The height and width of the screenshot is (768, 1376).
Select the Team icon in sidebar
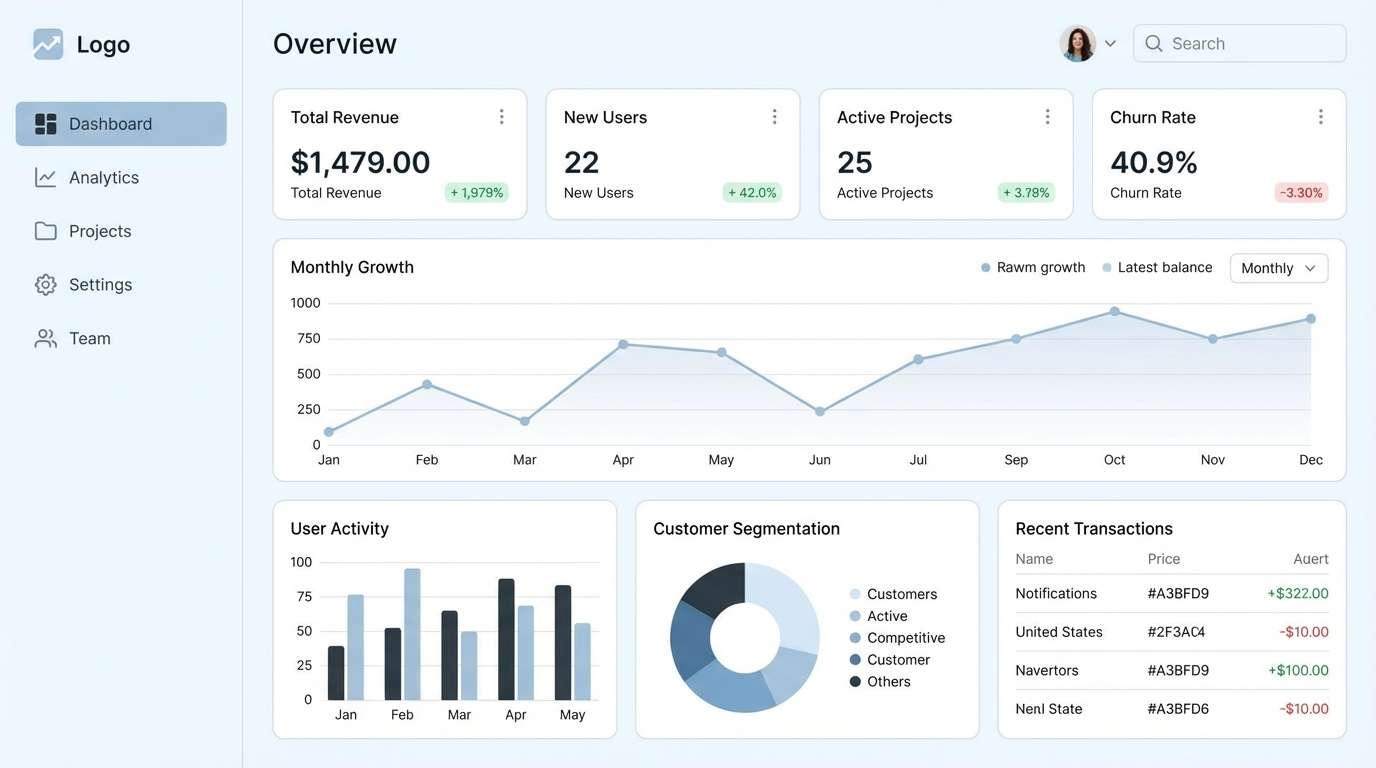coord(45,338)
